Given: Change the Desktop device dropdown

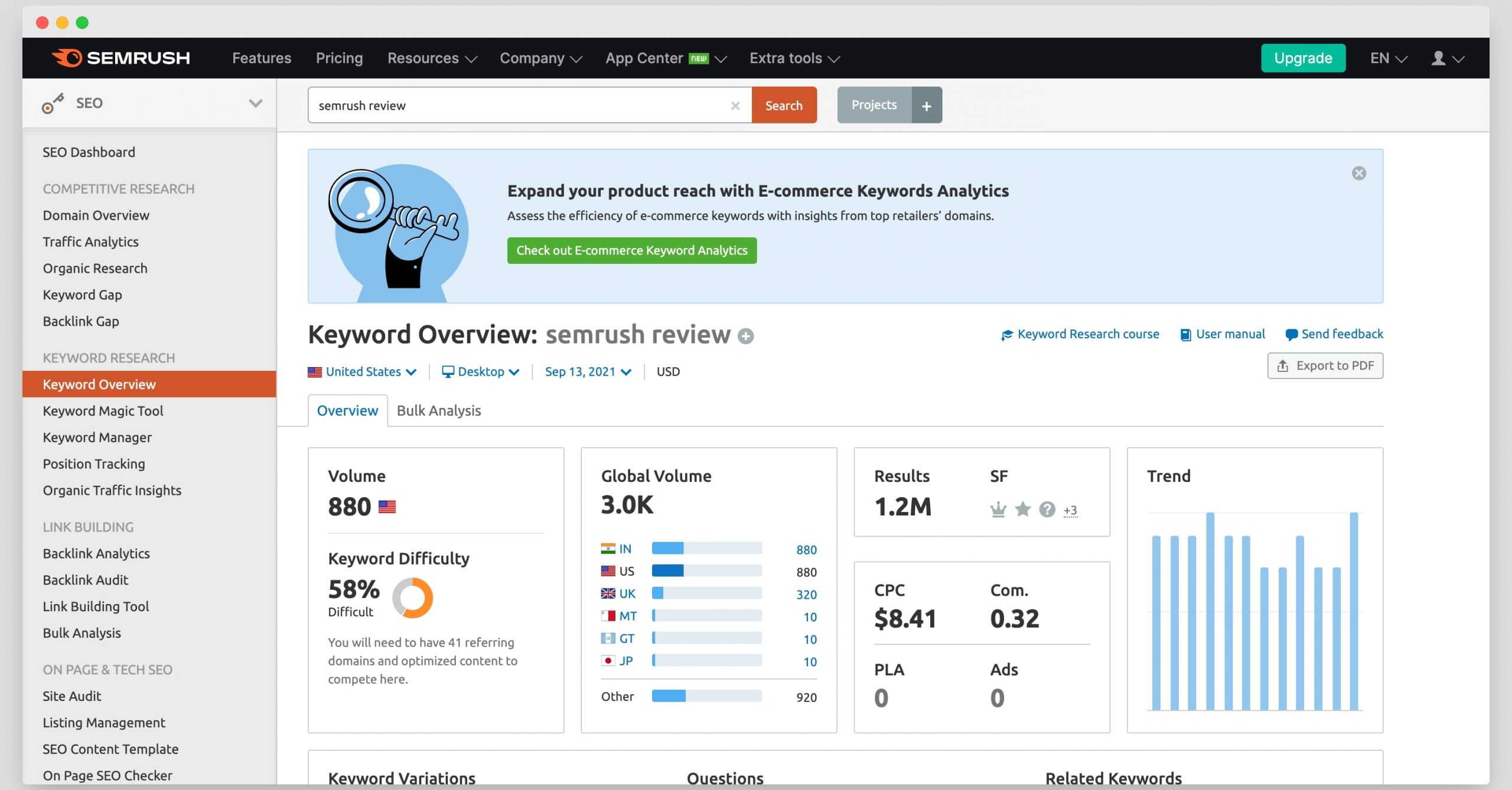Looking at the screenshot, I should [481, 371].
